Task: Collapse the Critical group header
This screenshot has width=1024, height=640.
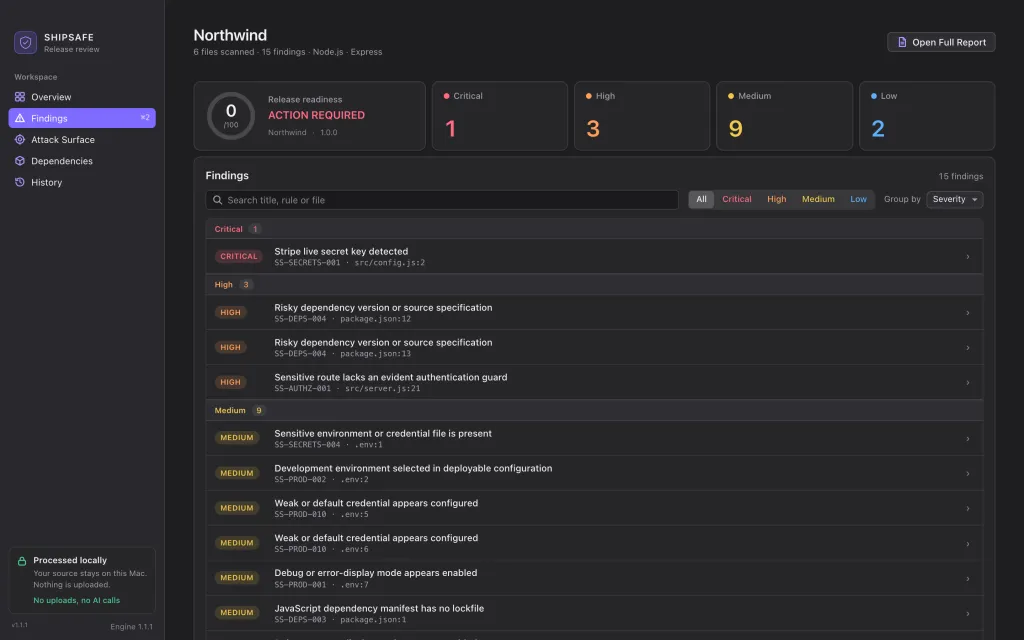Action: click(x=594, y=229)
